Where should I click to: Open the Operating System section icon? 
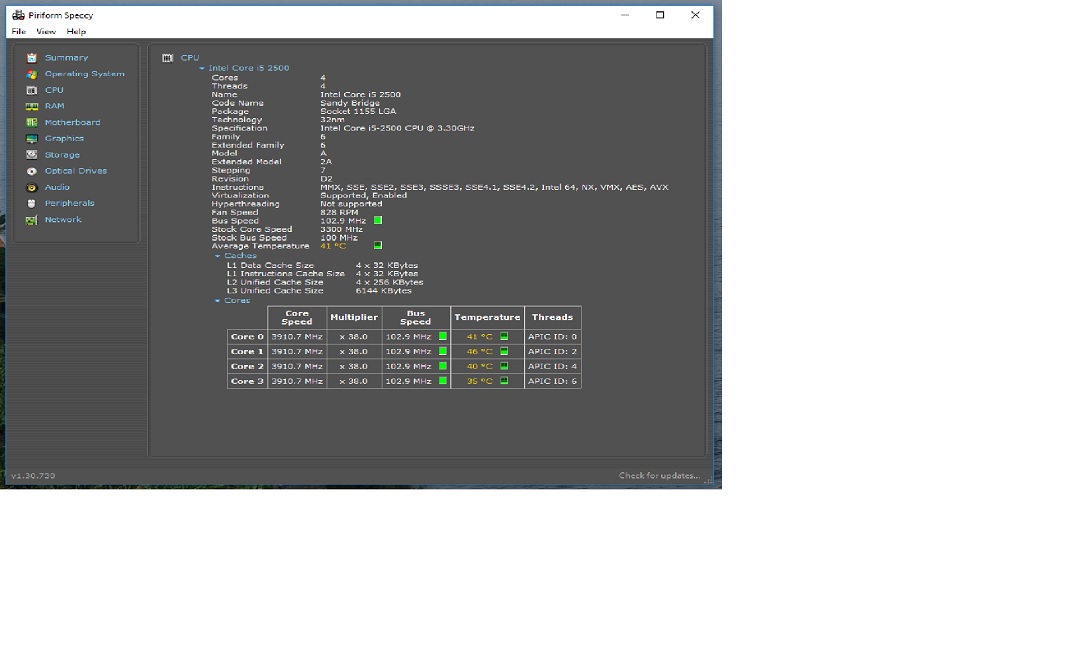pyautogui.click(x=32, y=74)
